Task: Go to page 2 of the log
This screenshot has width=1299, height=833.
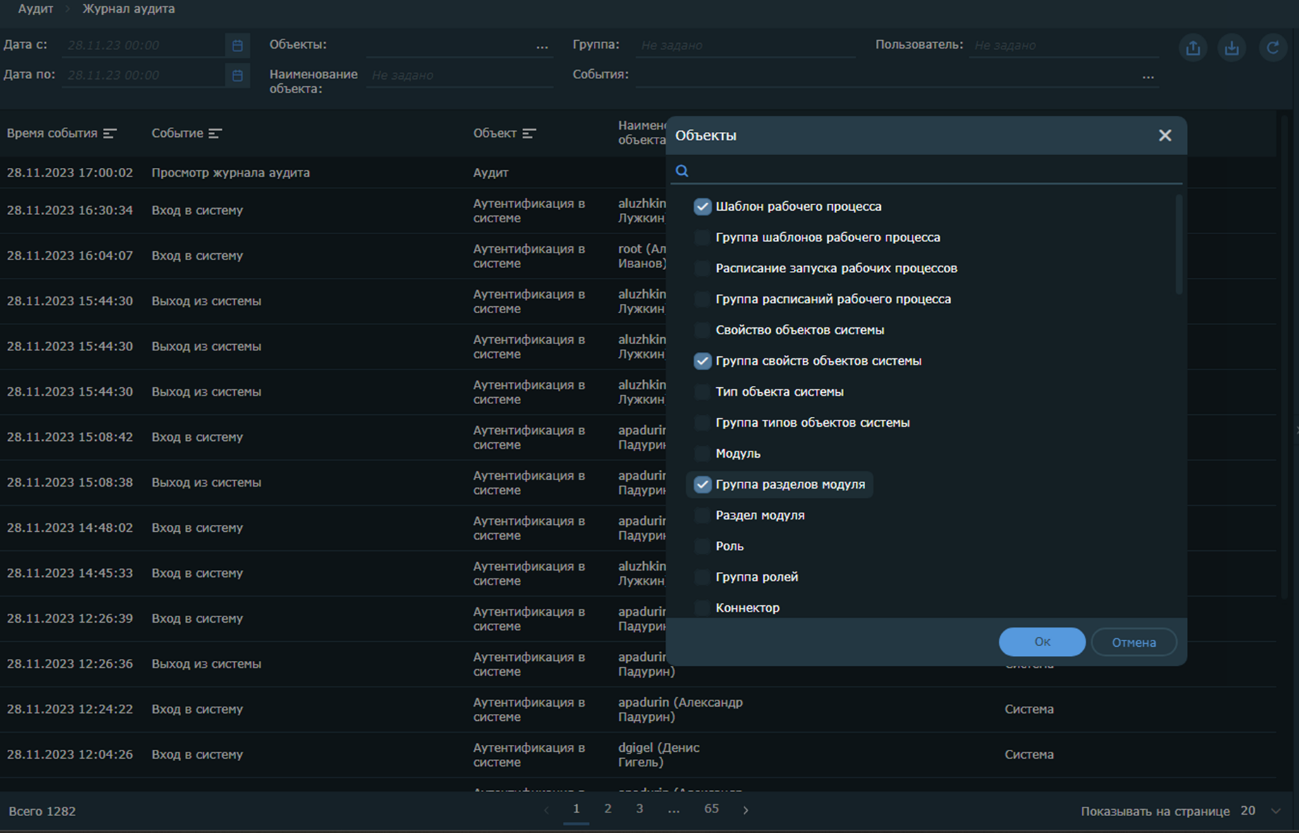Action: pyautogui.click(x=608, y=809)
